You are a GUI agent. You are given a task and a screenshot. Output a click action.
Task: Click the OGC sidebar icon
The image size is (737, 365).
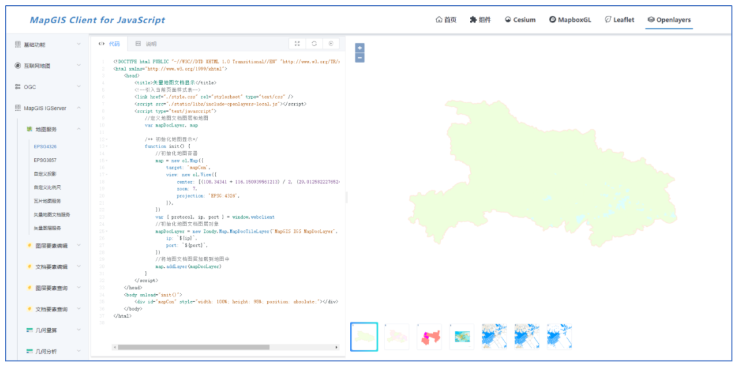pos(18,87)
